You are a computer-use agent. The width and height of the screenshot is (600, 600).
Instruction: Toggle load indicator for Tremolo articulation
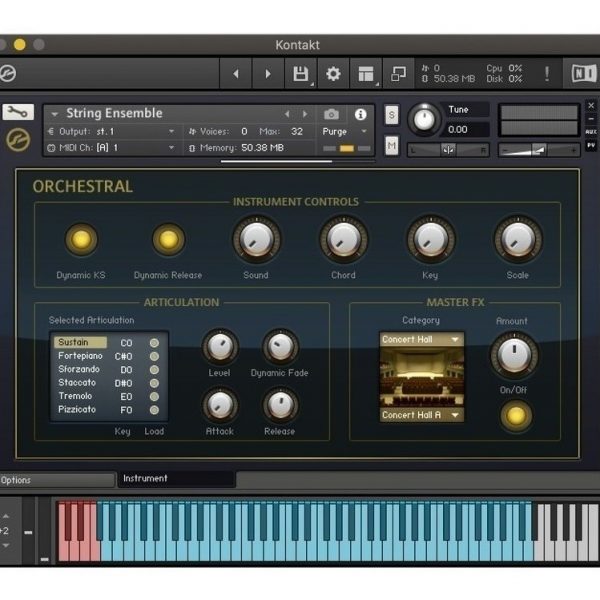click(154, 396)
